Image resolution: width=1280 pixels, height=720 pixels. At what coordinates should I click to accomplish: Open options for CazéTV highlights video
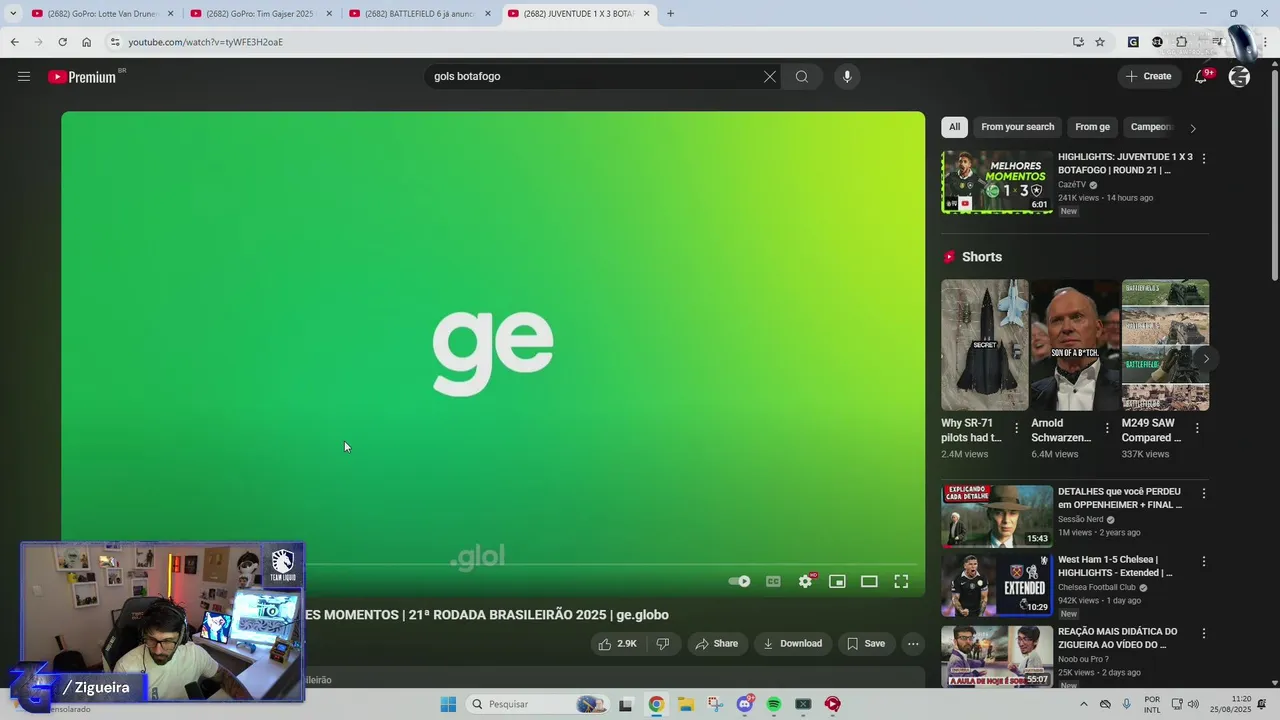point(1204,158)
